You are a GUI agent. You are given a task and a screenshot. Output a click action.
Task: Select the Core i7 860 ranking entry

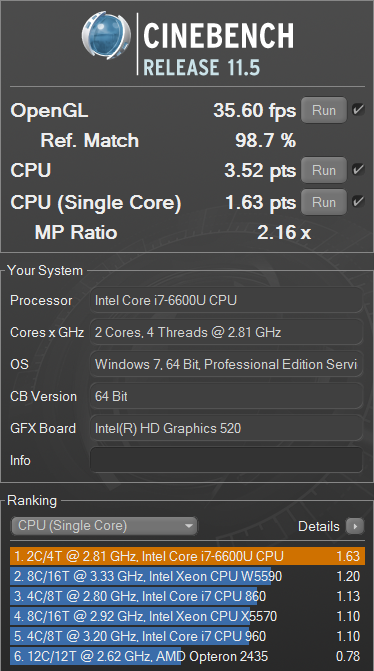(187, 596)
